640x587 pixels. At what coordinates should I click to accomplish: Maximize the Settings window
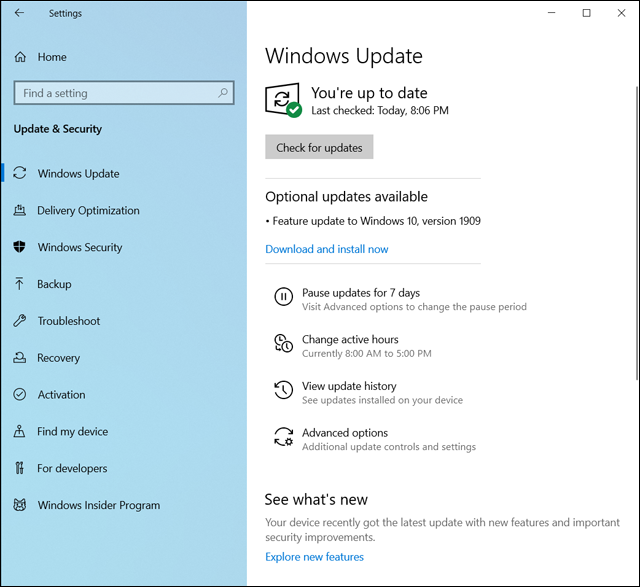(587, 13)
